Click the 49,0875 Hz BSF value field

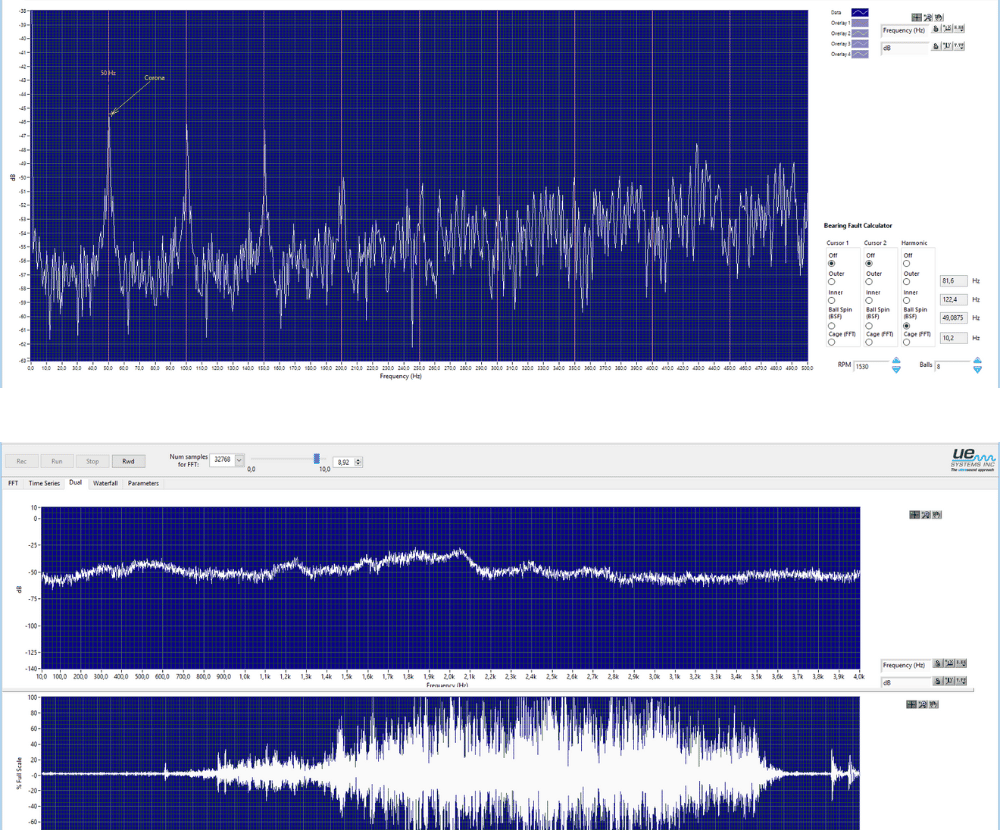pyautogui.click(x=953, y=318)
